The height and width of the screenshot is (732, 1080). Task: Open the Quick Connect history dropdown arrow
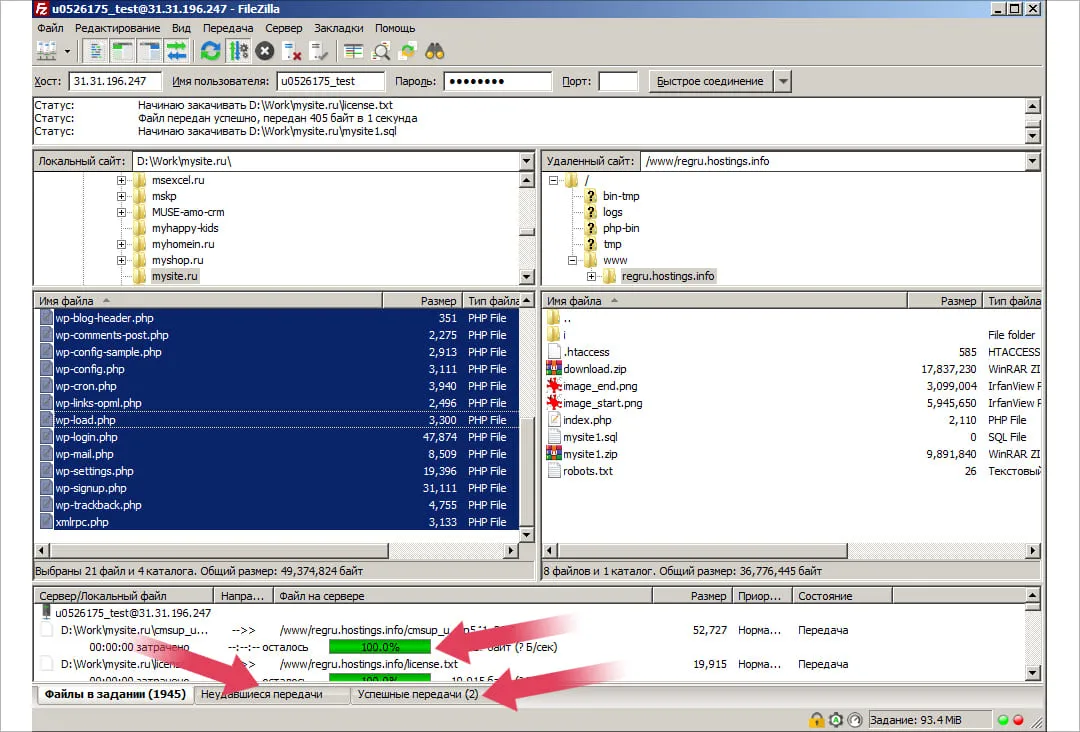[x=783, y=81]
